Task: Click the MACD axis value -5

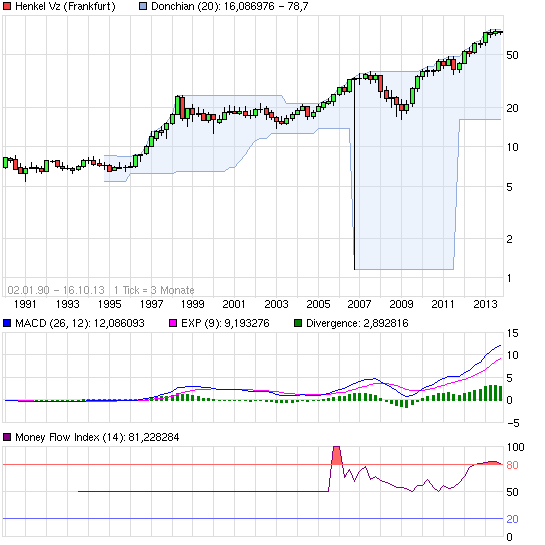Action: tap(513, 423)
